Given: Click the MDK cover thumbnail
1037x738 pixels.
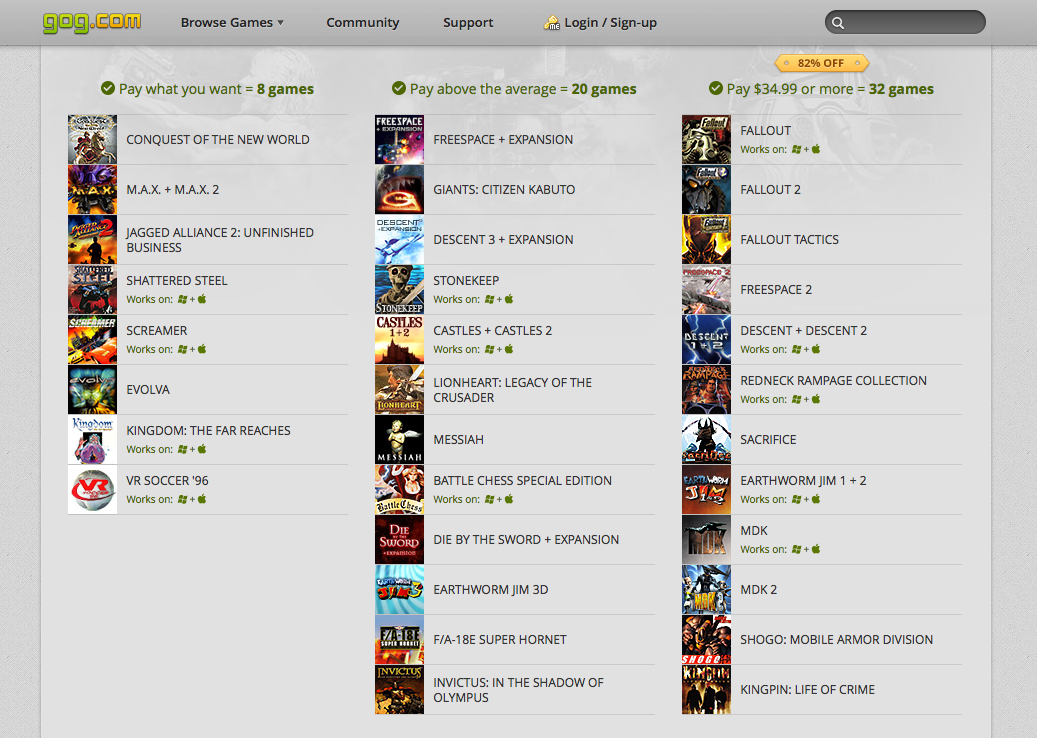Looking at the screenshot, I should tap(706, 540).
